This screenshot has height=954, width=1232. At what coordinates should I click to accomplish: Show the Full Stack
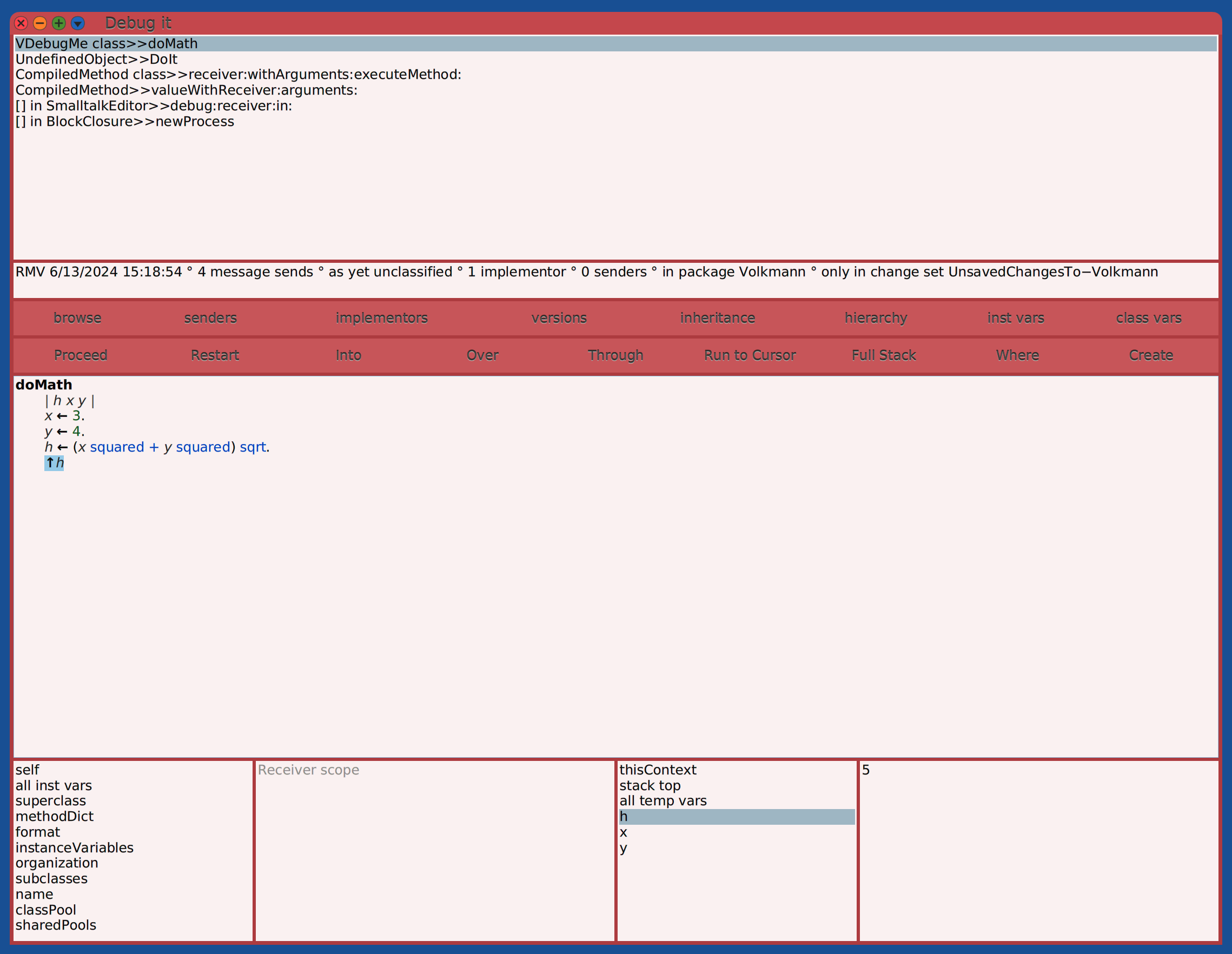click(883, 355)
